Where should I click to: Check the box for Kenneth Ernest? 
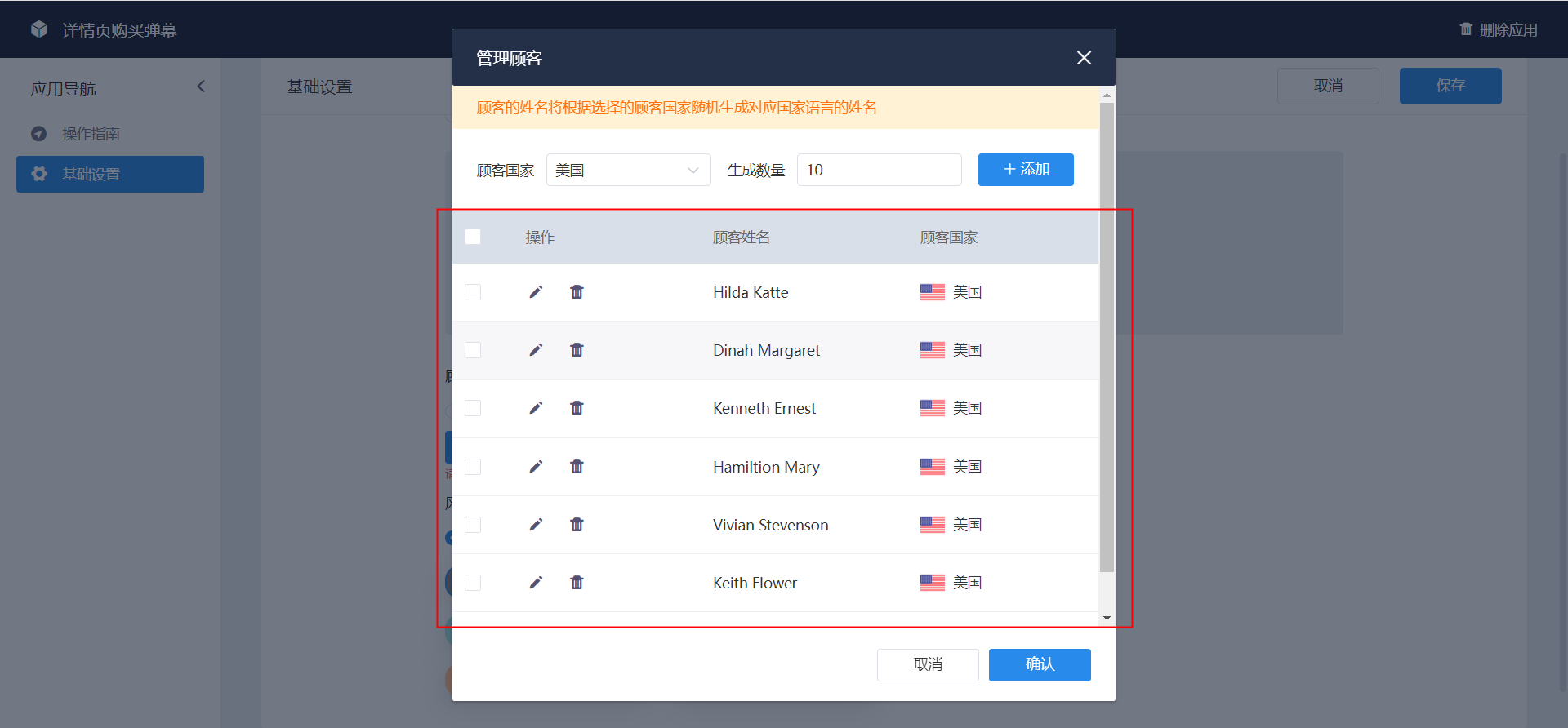click(473, 408)
